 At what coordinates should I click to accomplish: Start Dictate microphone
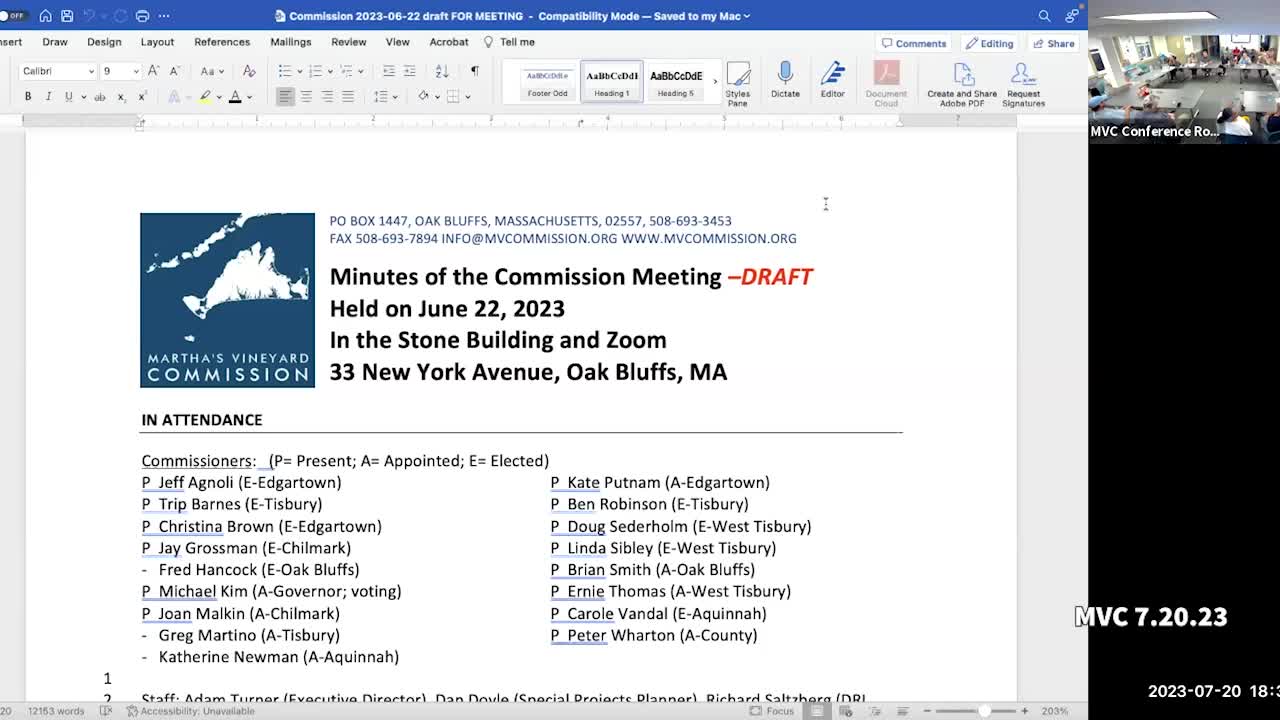pyautogui.click(x=785, y=80)
